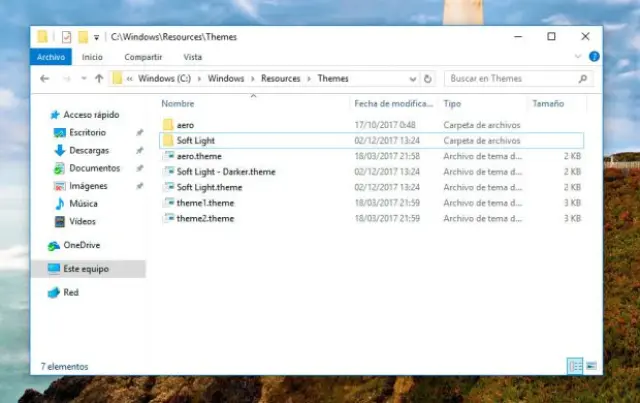The width and height of the screenshot is (640, 403).
Task: Switch to details view layout
Action: point(575,366)
